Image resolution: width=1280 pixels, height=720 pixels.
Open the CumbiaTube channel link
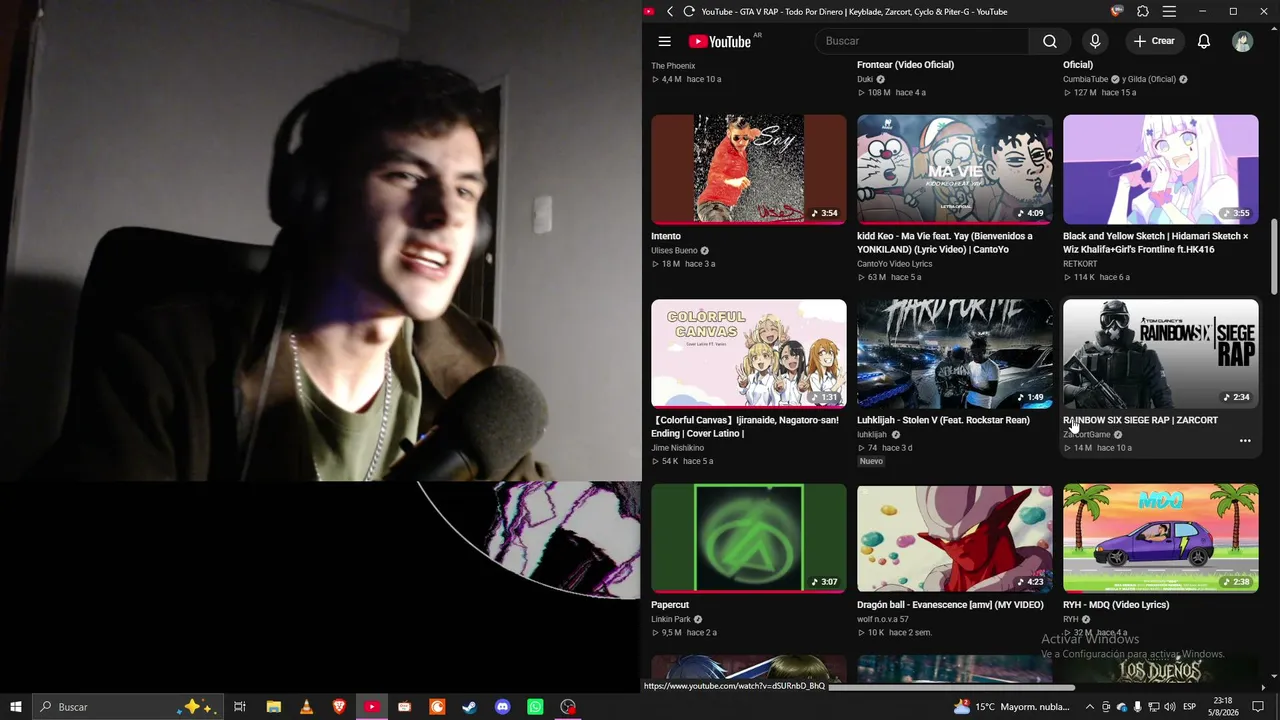pyautogui.click(x=1086, y=79)
